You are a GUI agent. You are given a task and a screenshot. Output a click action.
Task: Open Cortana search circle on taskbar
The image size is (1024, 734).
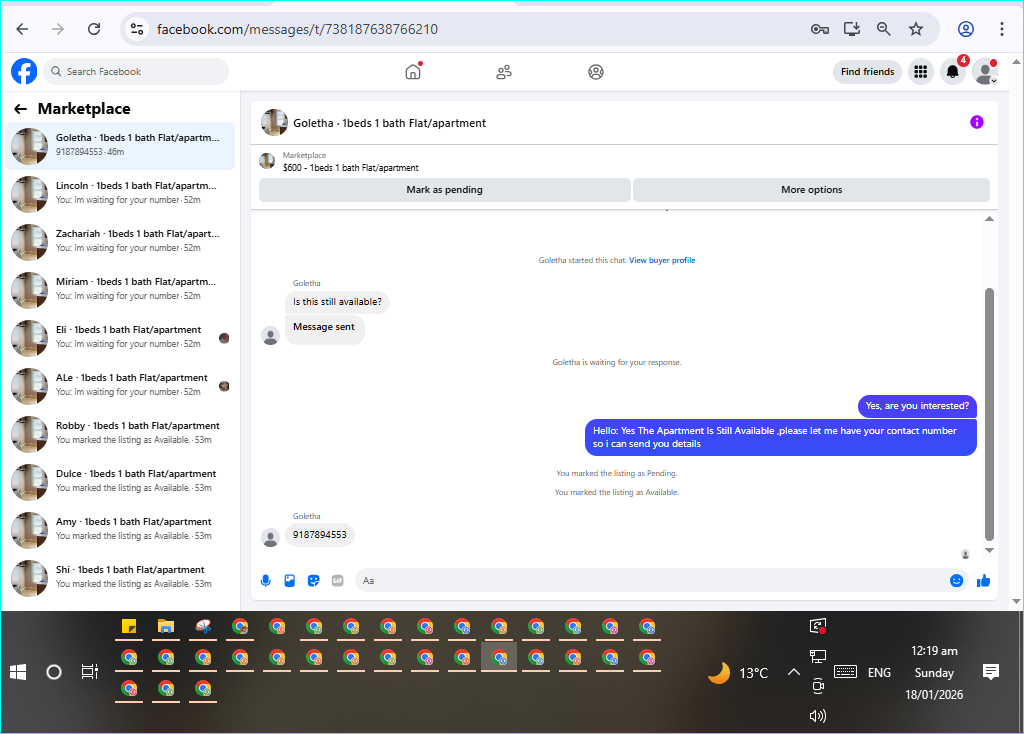point(54,672)
